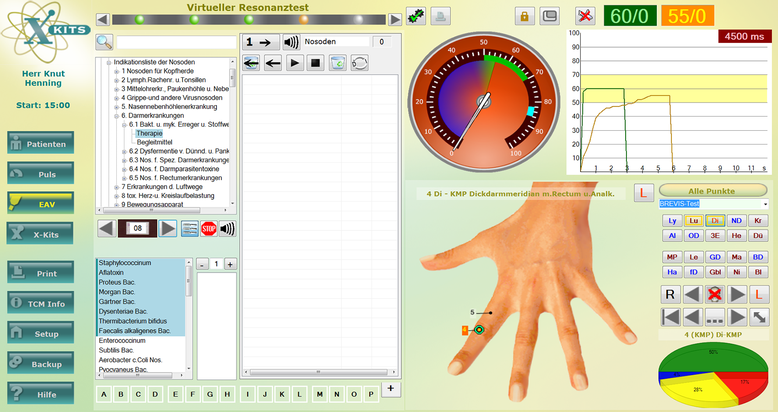Click the green checkmark icon in top toolbar
Image resolution: width=778 pixels, height=412 pixels.
pyautogui.click(x=416, y=16)
